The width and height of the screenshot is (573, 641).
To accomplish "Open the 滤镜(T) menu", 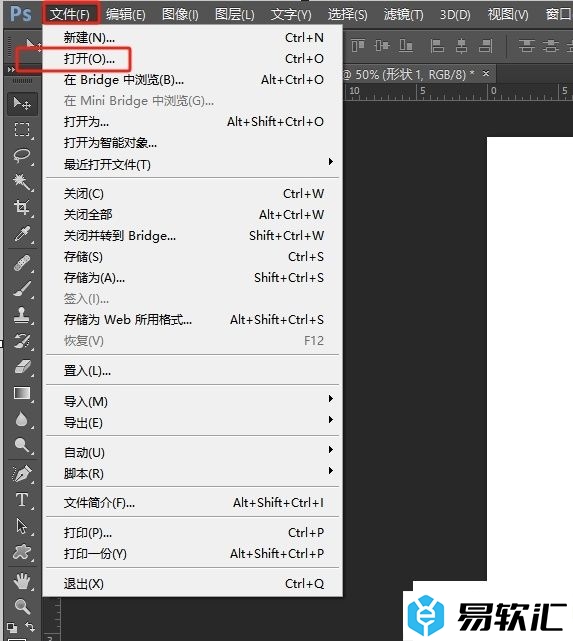I will pos(403,14).
